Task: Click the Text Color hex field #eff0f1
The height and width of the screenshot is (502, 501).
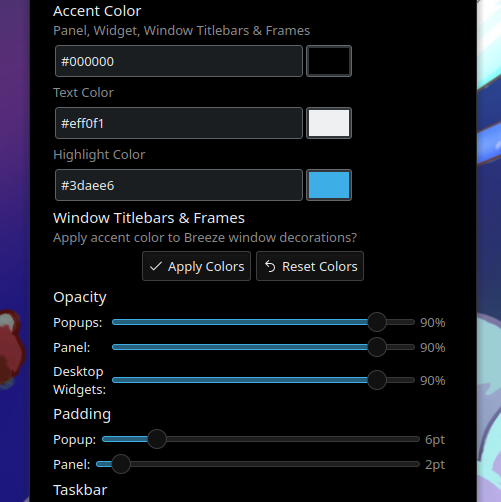Action: coord(179,123)
